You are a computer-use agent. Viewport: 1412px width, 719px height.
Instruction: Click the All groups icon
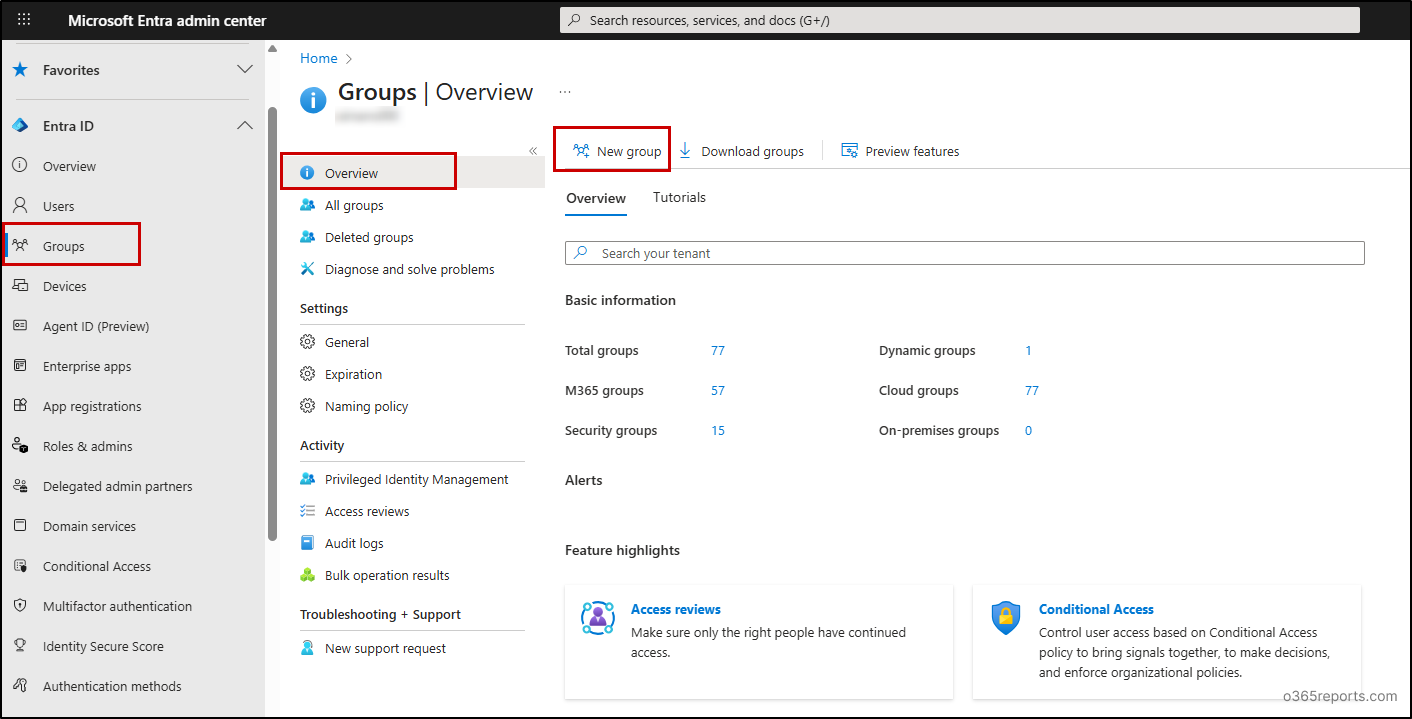point(308,205)
